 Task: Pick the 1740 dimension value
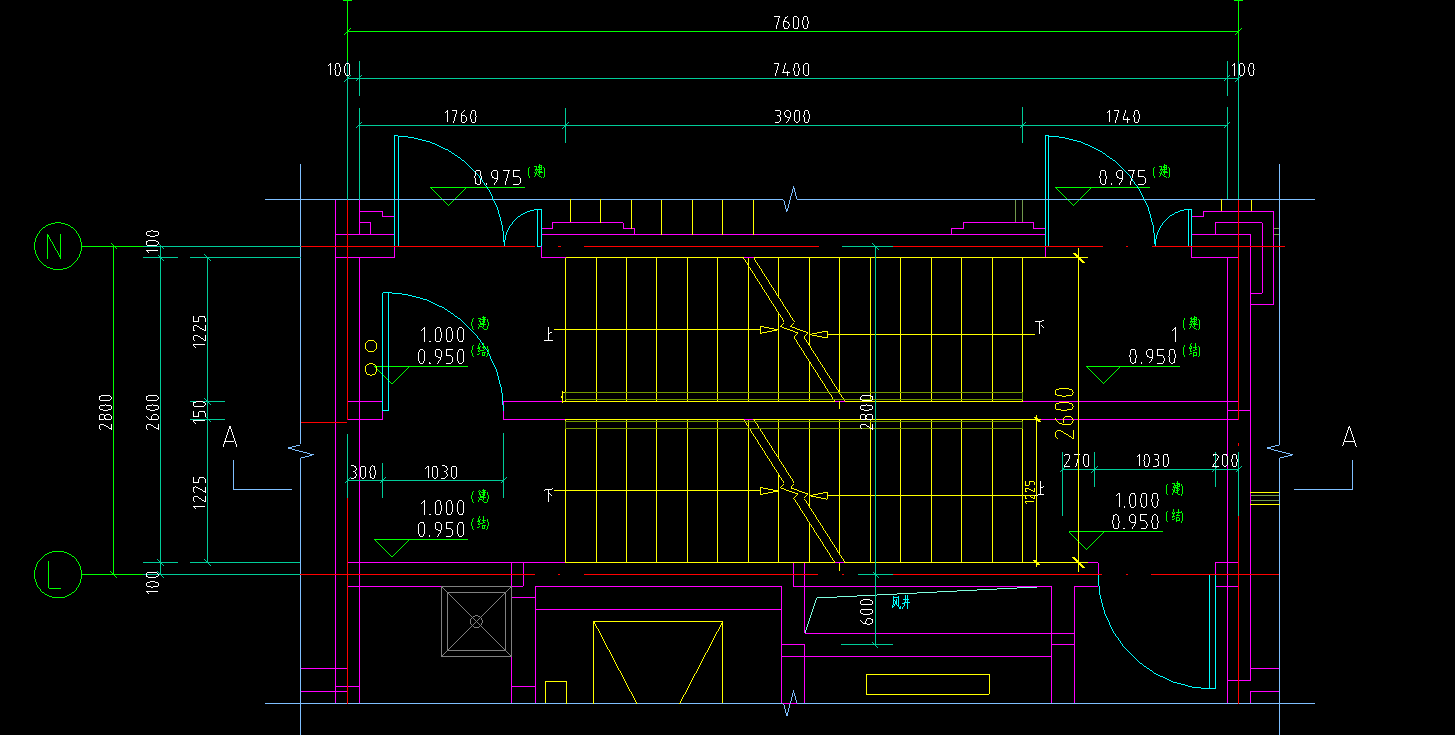(1123, 117)
